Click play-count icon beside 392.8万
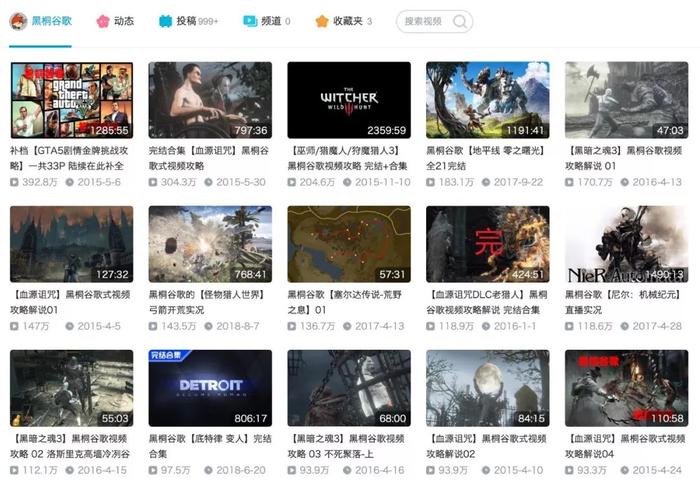 coord(14,182)
